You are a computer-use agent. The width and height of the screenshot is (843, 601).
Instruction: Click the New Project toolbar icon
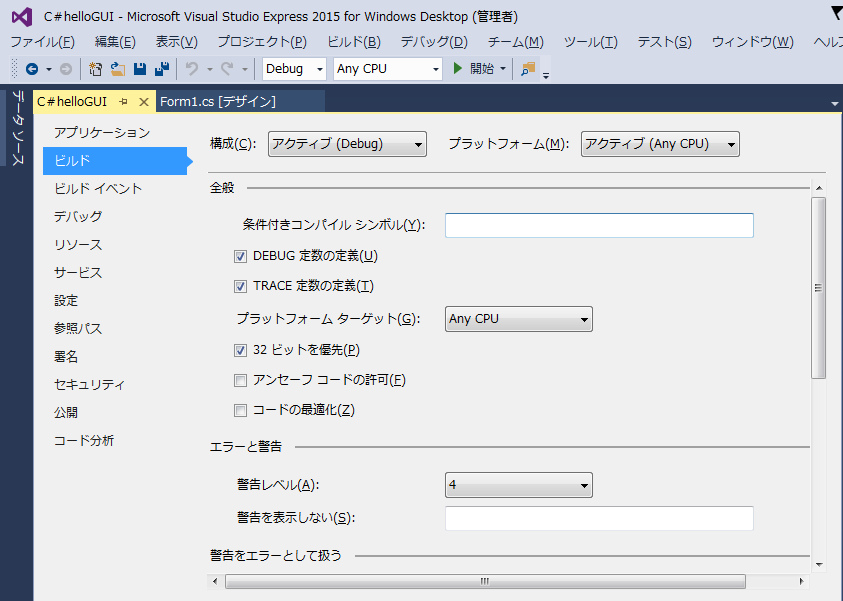pos(96,69)
